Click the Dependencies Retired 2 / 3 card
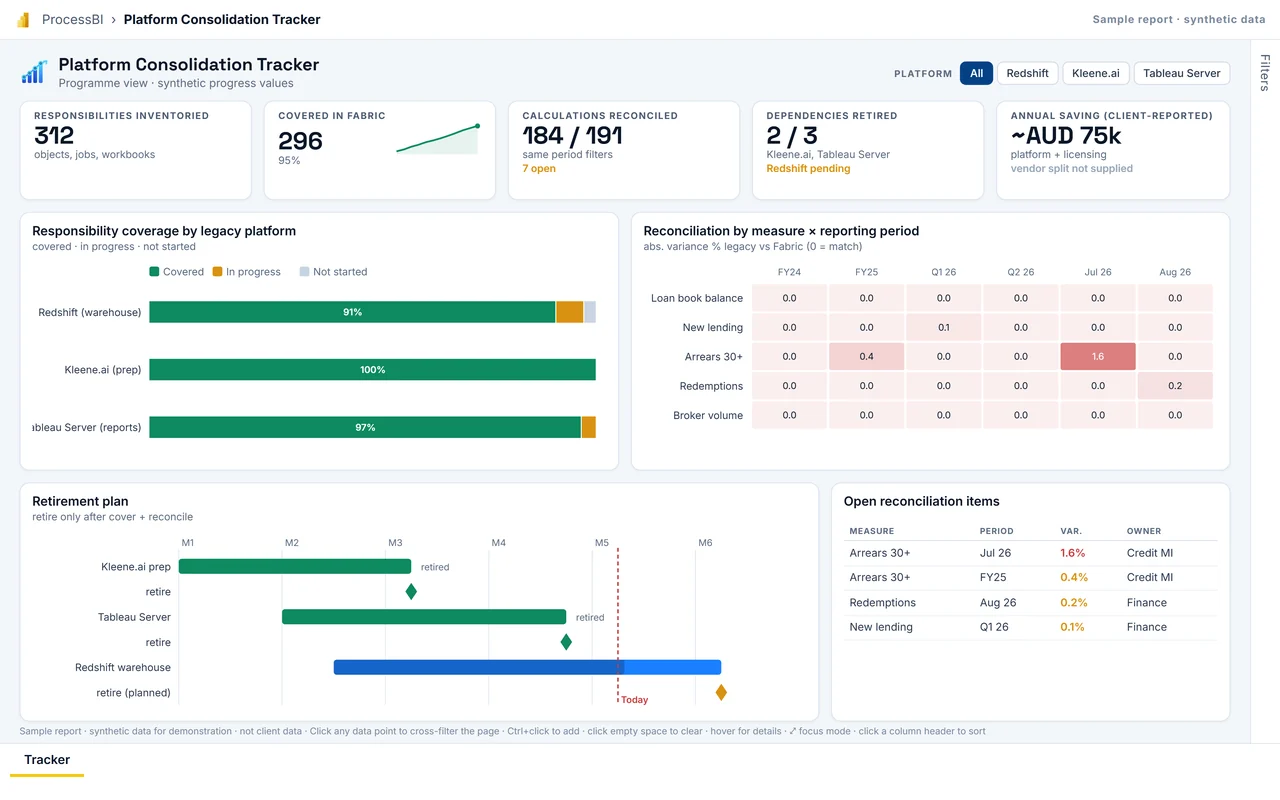The width and height of the screenshot is (1280, 800). click(x=868, y=150)
